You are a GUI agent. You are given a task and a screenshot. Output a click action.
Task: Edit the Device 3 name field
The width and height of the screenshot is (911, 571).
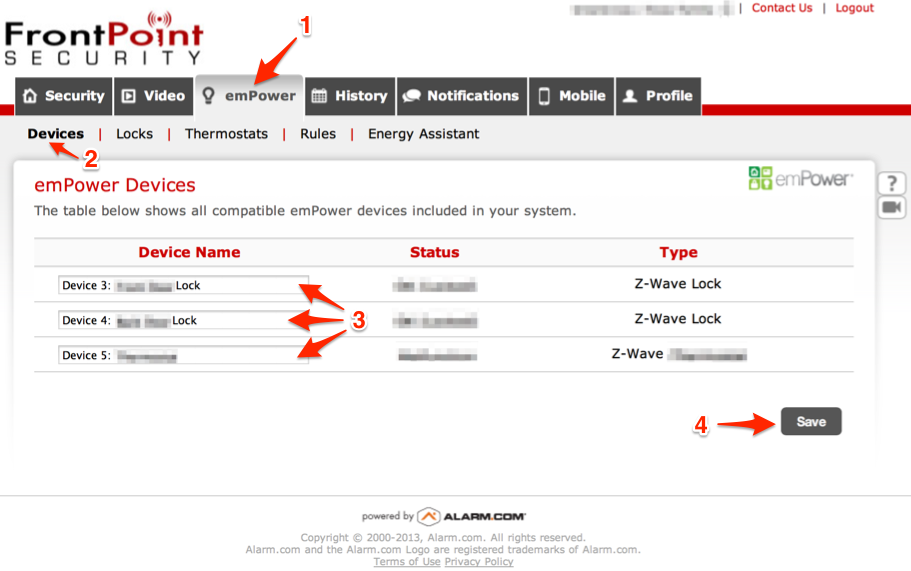pos(183,285)
